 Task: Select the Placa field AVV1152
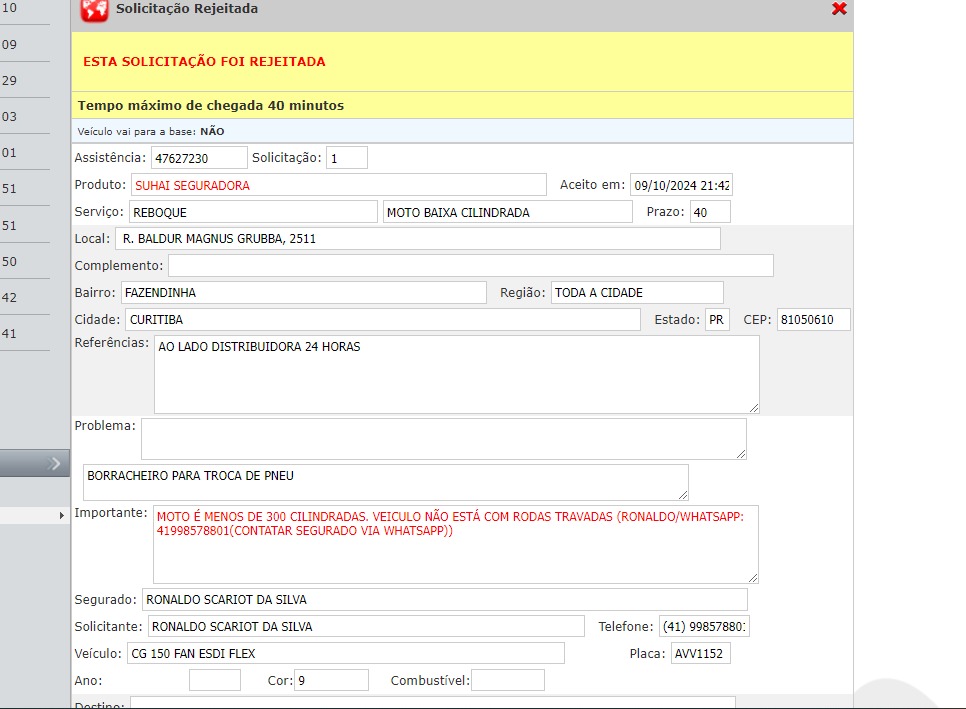tap(700, 654)
